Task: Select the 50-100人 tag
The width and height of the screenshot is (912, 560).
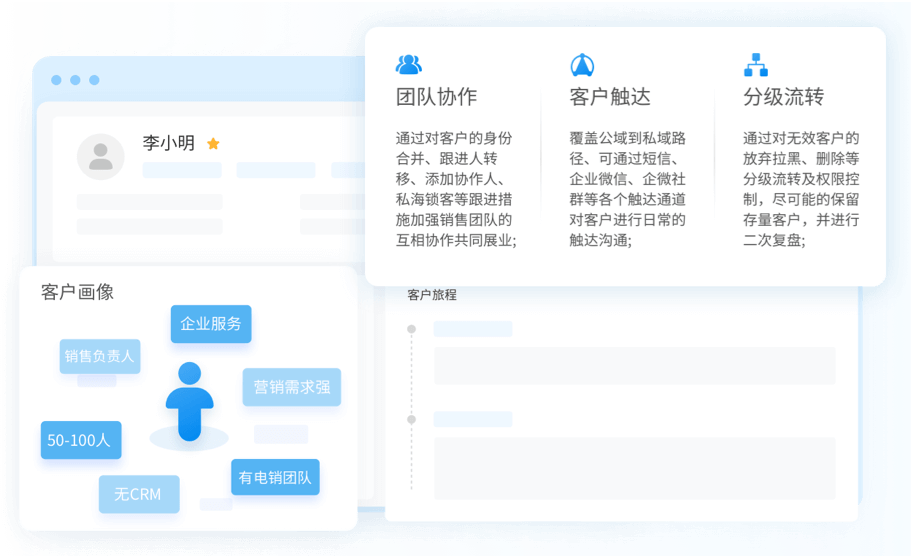Action: (x=81, y=440)
